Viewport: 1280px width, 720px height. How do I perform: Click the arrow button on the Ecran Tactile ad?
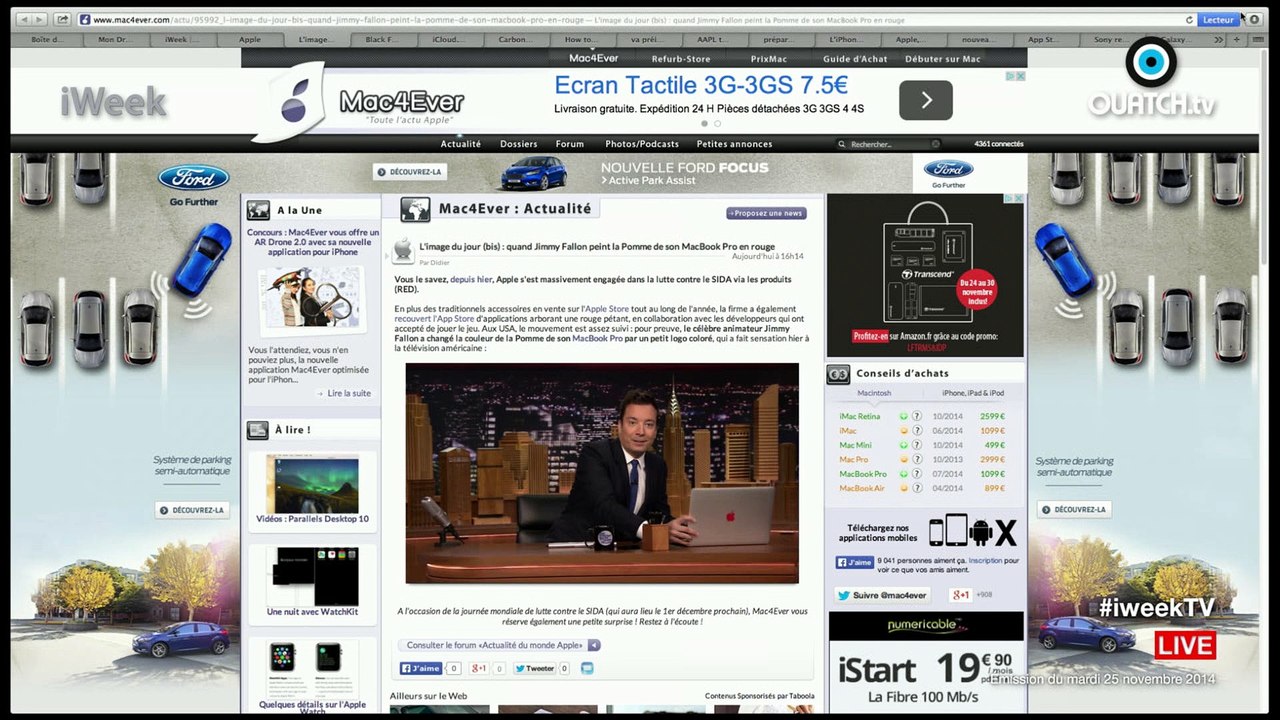point(925,100)
